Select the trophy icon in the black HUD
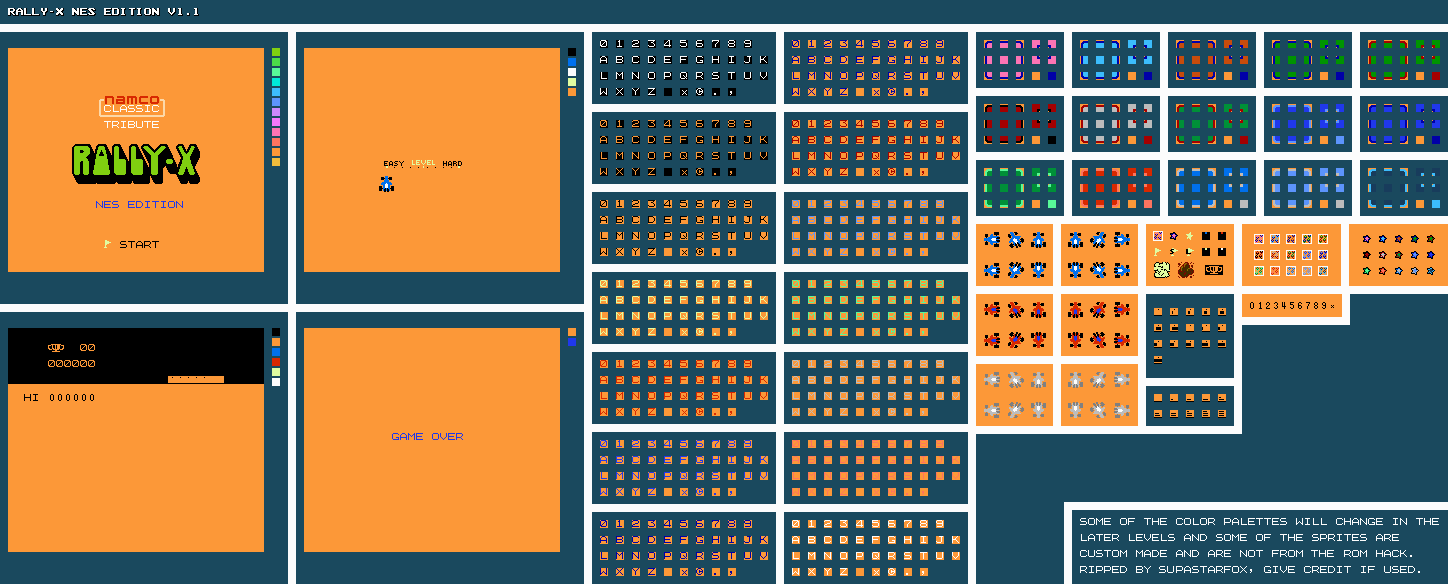The width and height of the screenshot is (1448, 584). [x=56, y=348]
